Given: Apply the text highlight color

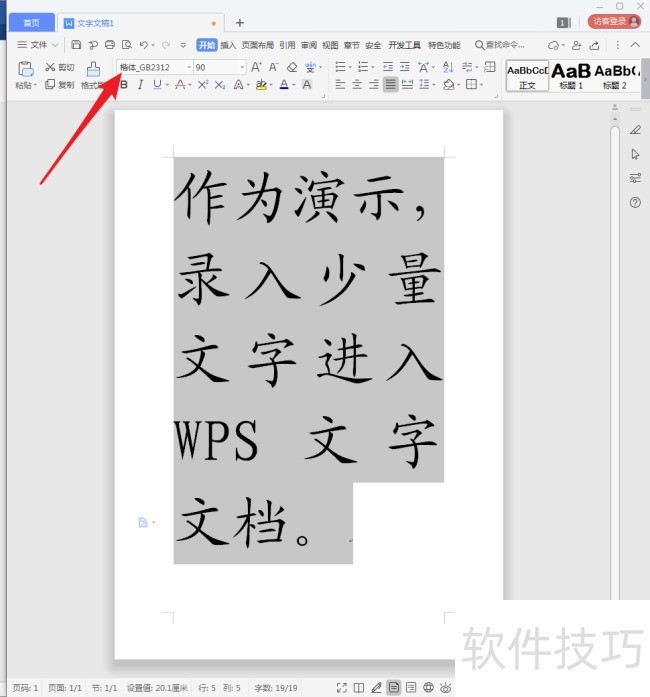Looking at the screenshot, I should tap(261, 84).
